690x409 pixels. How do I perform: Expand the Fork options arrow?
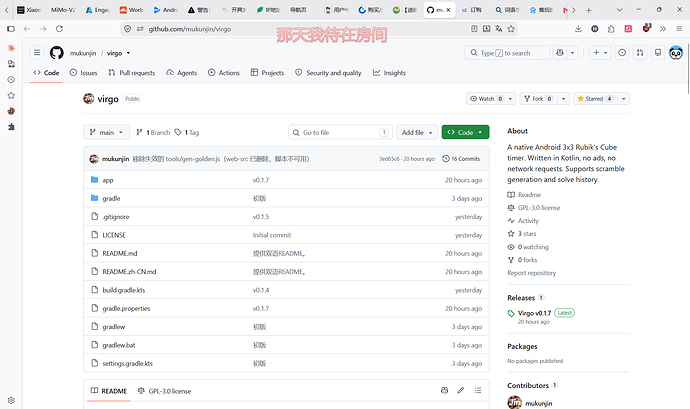563,99
